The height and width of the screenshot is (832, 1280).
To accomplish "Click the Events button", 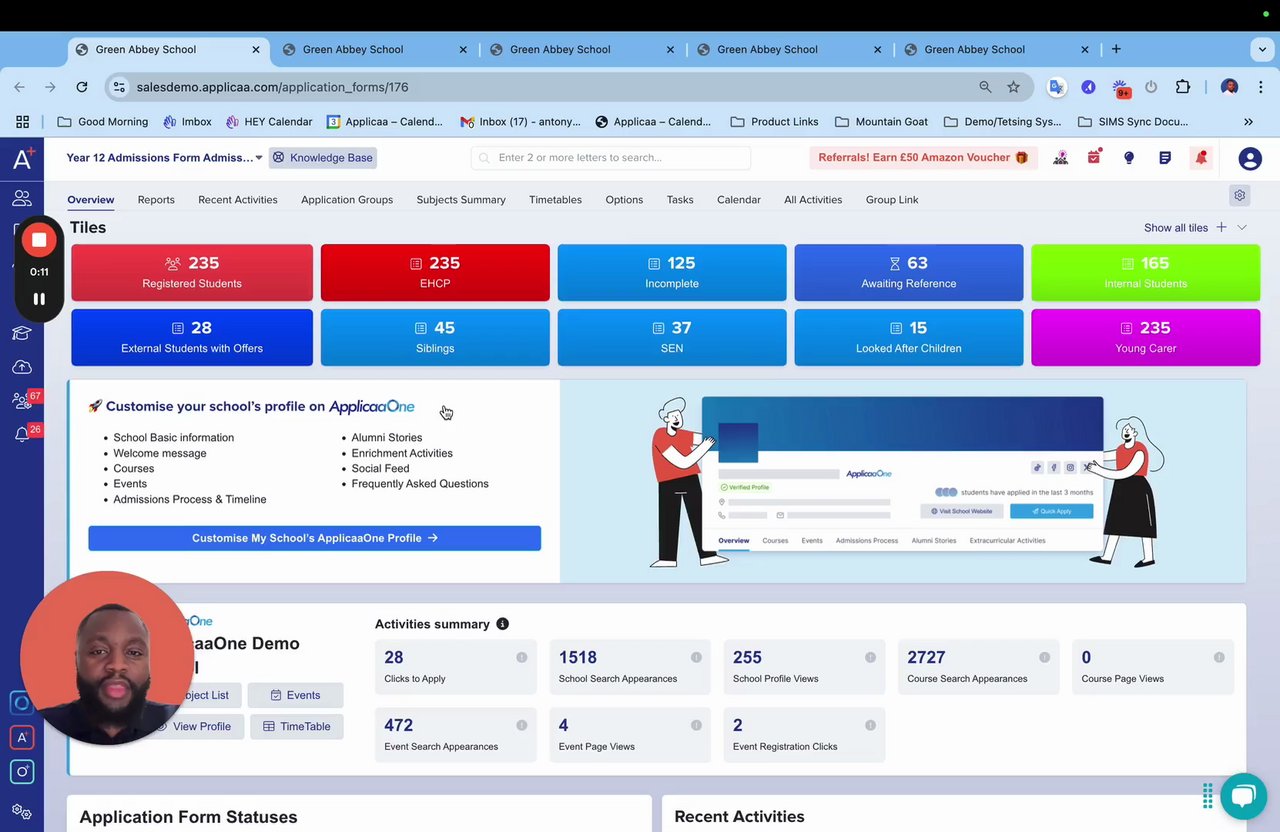I will click(295, 695).
